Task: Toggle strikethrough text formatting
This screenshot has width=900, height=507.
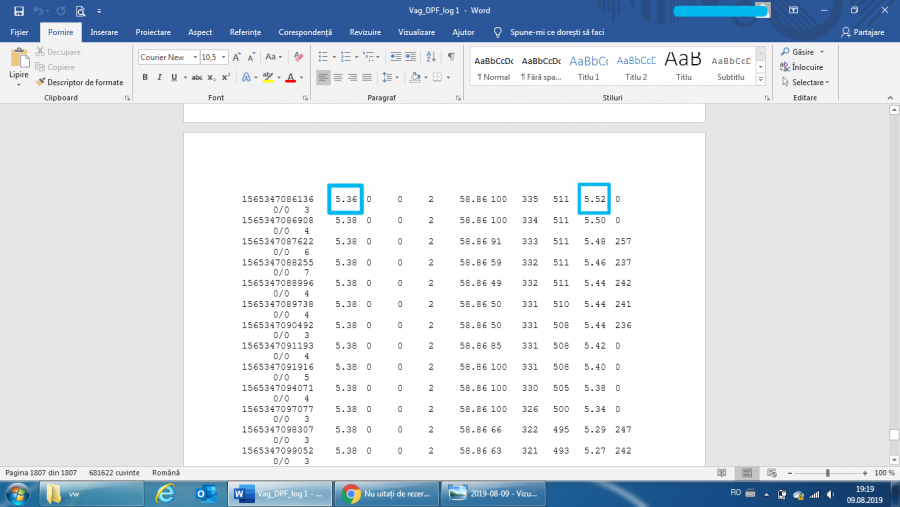Action: (197, 77)
